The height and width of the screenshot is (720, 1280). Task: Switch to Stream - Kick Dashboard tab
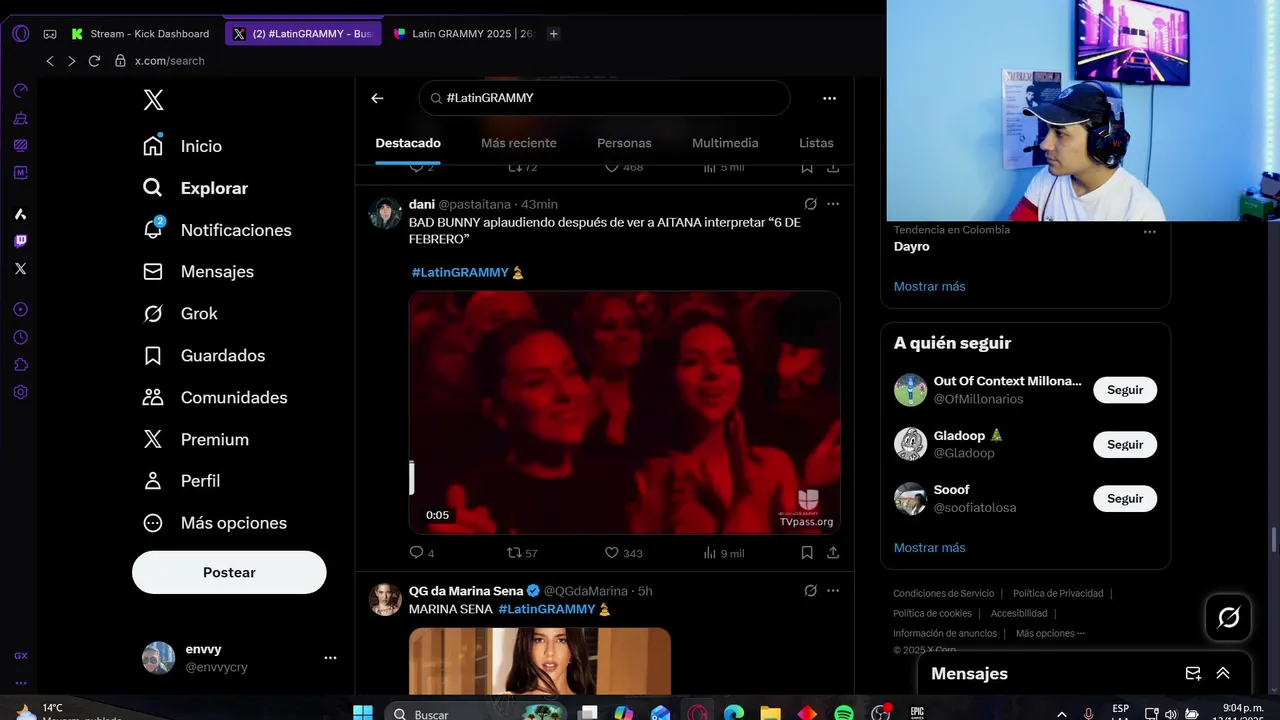click(142, 34)
